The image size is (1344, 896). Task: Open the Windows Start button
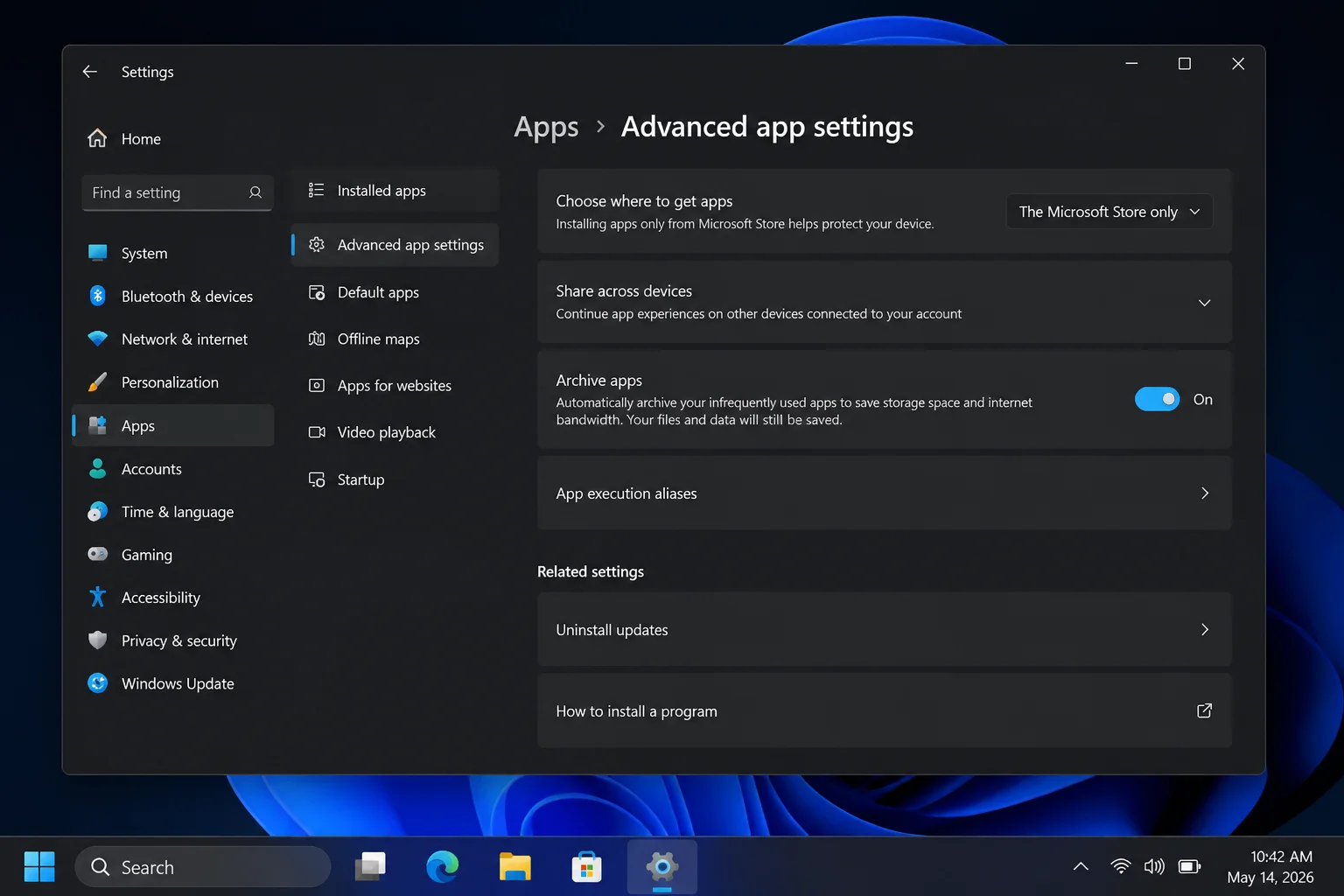pyautogui.click(x=39, y=867)
